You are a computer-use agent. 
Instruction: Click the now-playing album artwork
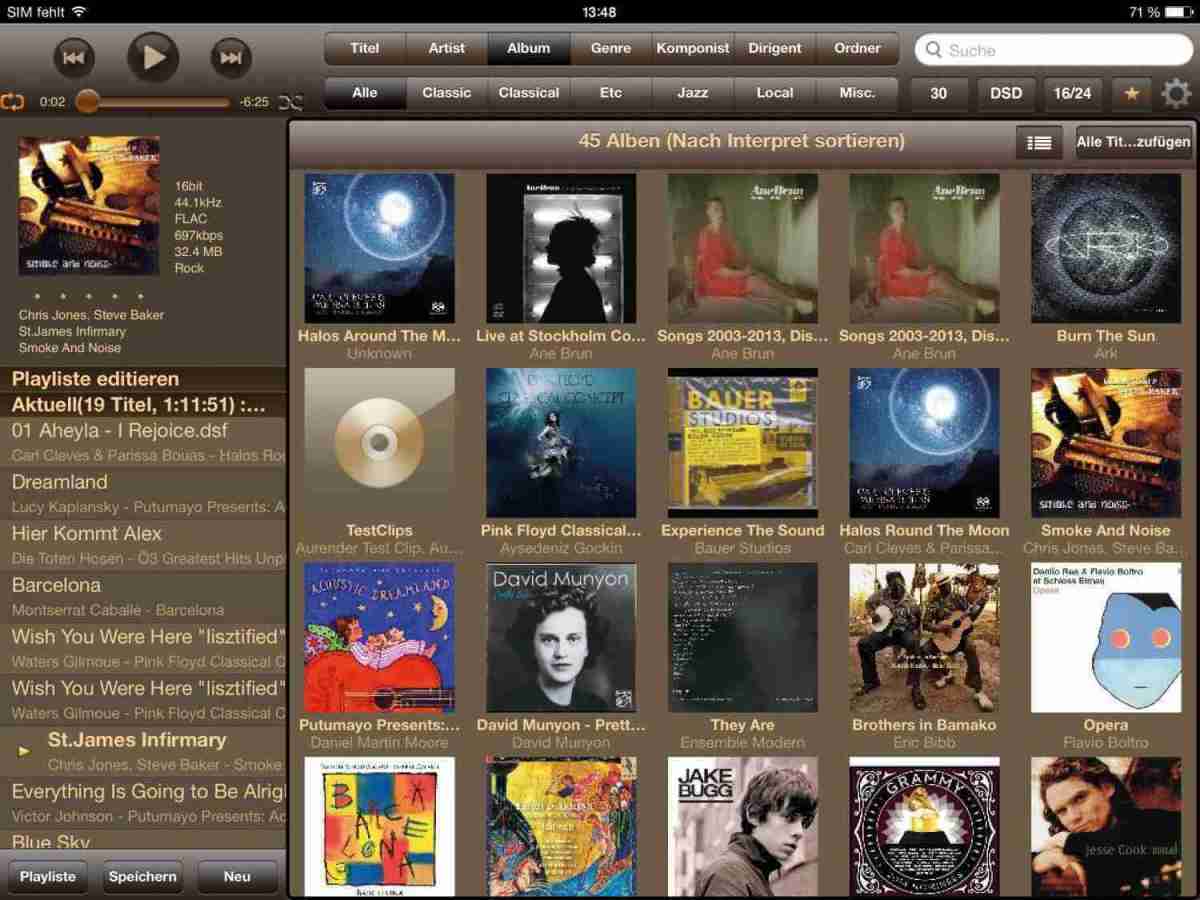[x=89, y=205]
